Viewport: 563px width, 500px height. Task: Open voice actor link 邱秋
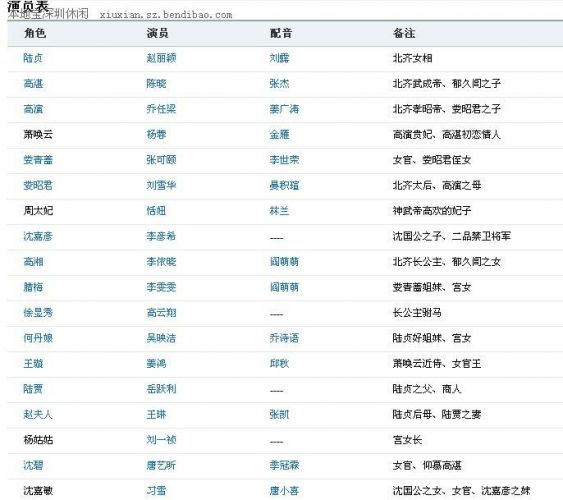pyautogui.click(x=279, y=364)
